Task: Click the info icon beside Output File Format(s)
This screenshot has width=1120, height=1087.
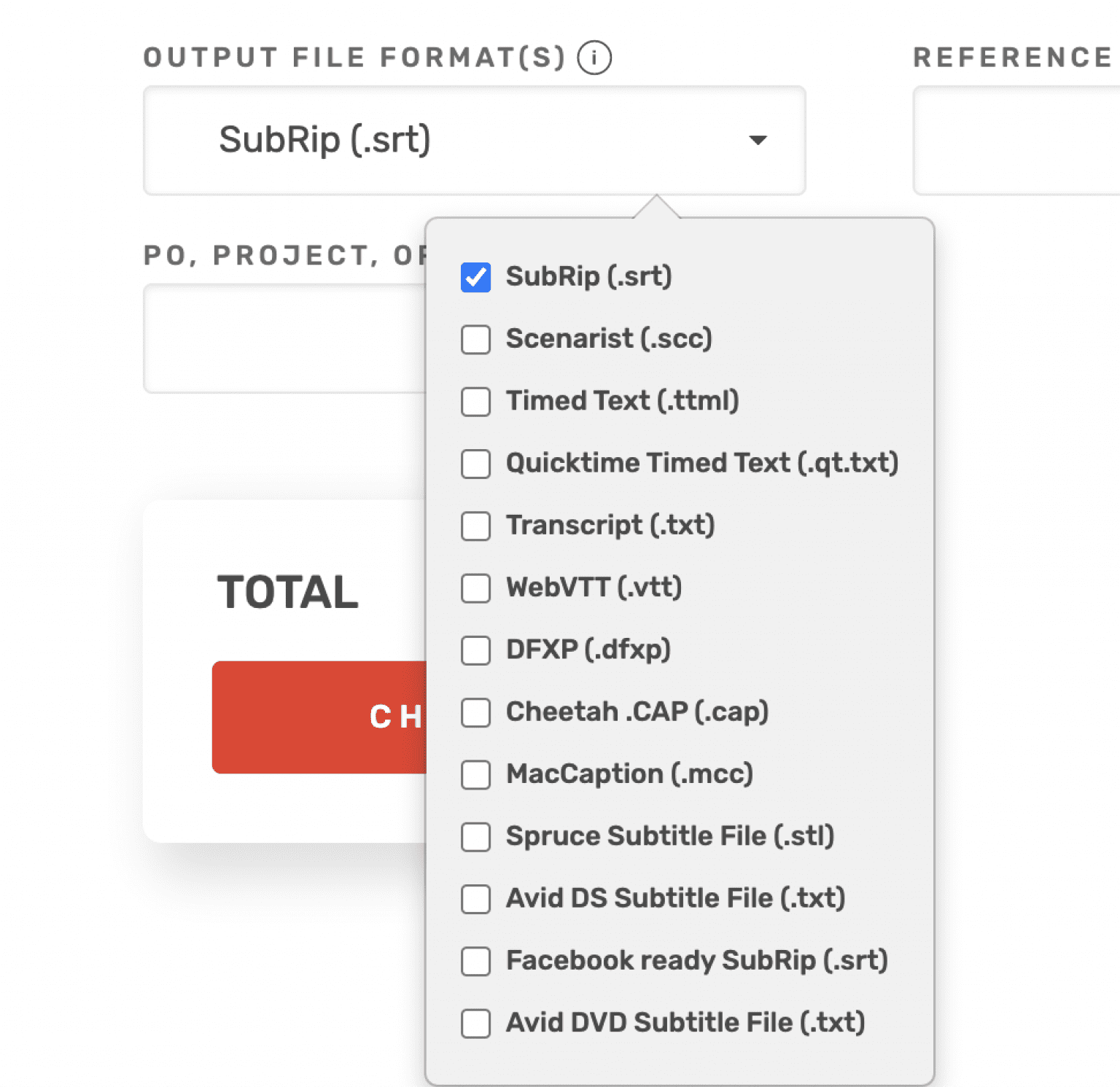Action: tap(594, 58)
